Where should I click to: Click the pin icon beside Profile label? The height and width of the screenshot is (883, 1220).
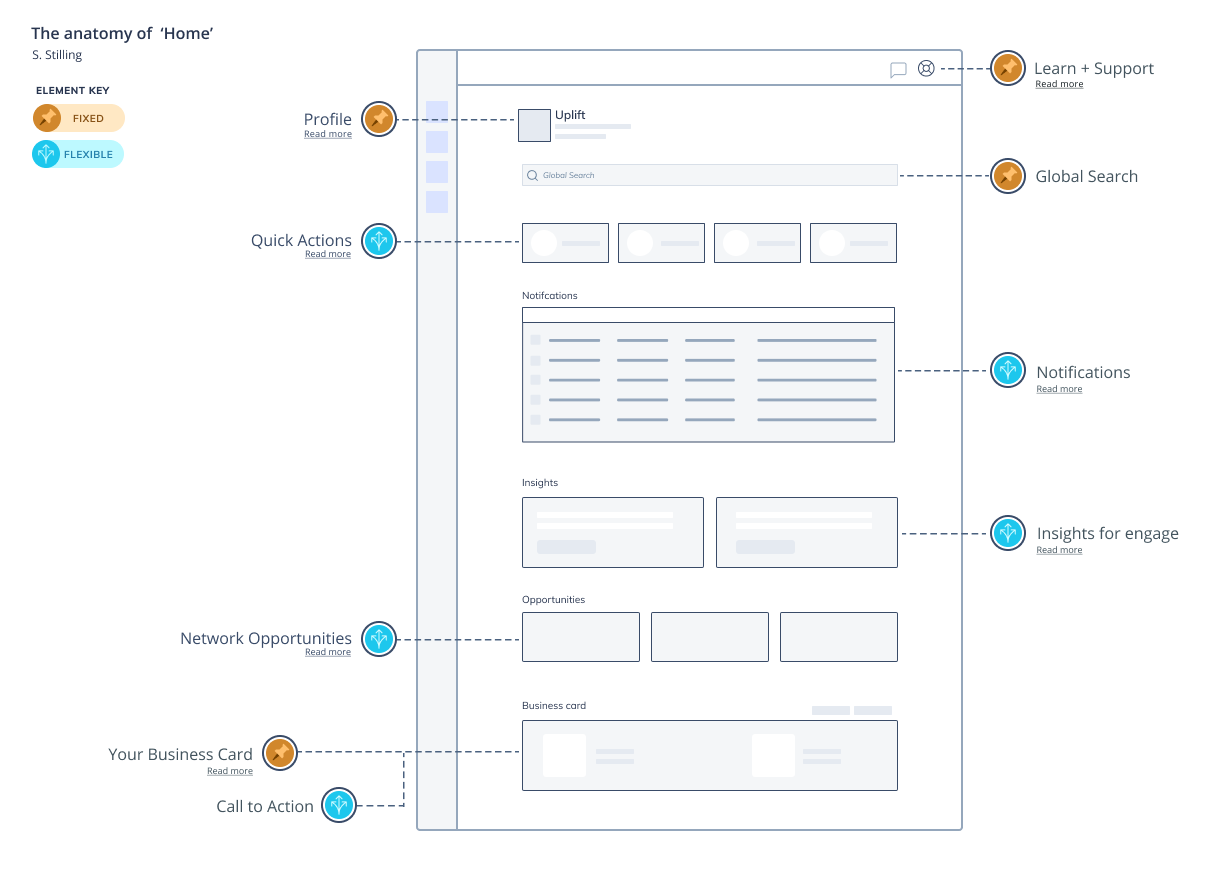coord(378,120)
